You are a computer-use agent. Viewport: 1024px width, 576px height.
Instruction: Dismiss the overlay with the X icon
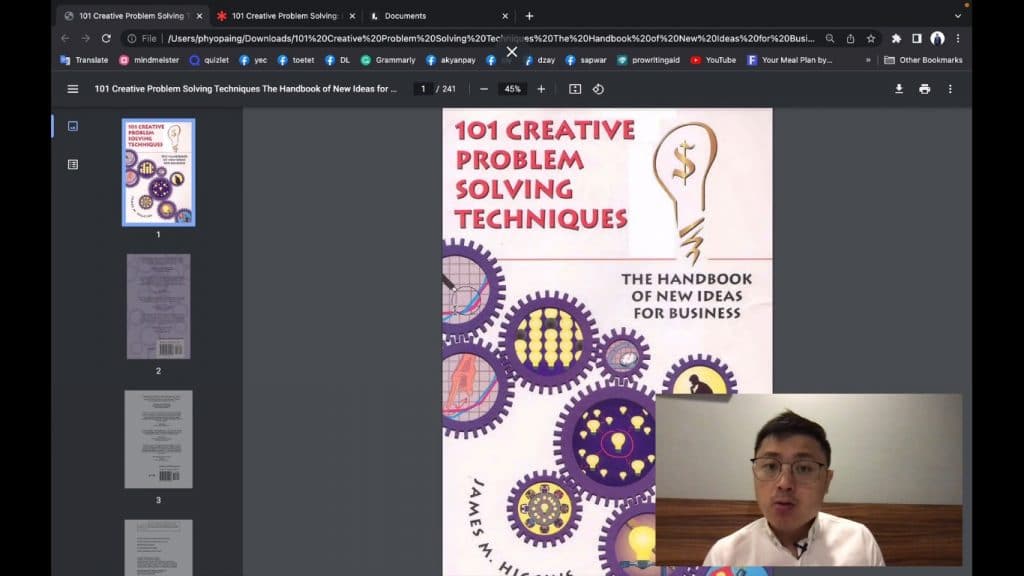(512, 52)
